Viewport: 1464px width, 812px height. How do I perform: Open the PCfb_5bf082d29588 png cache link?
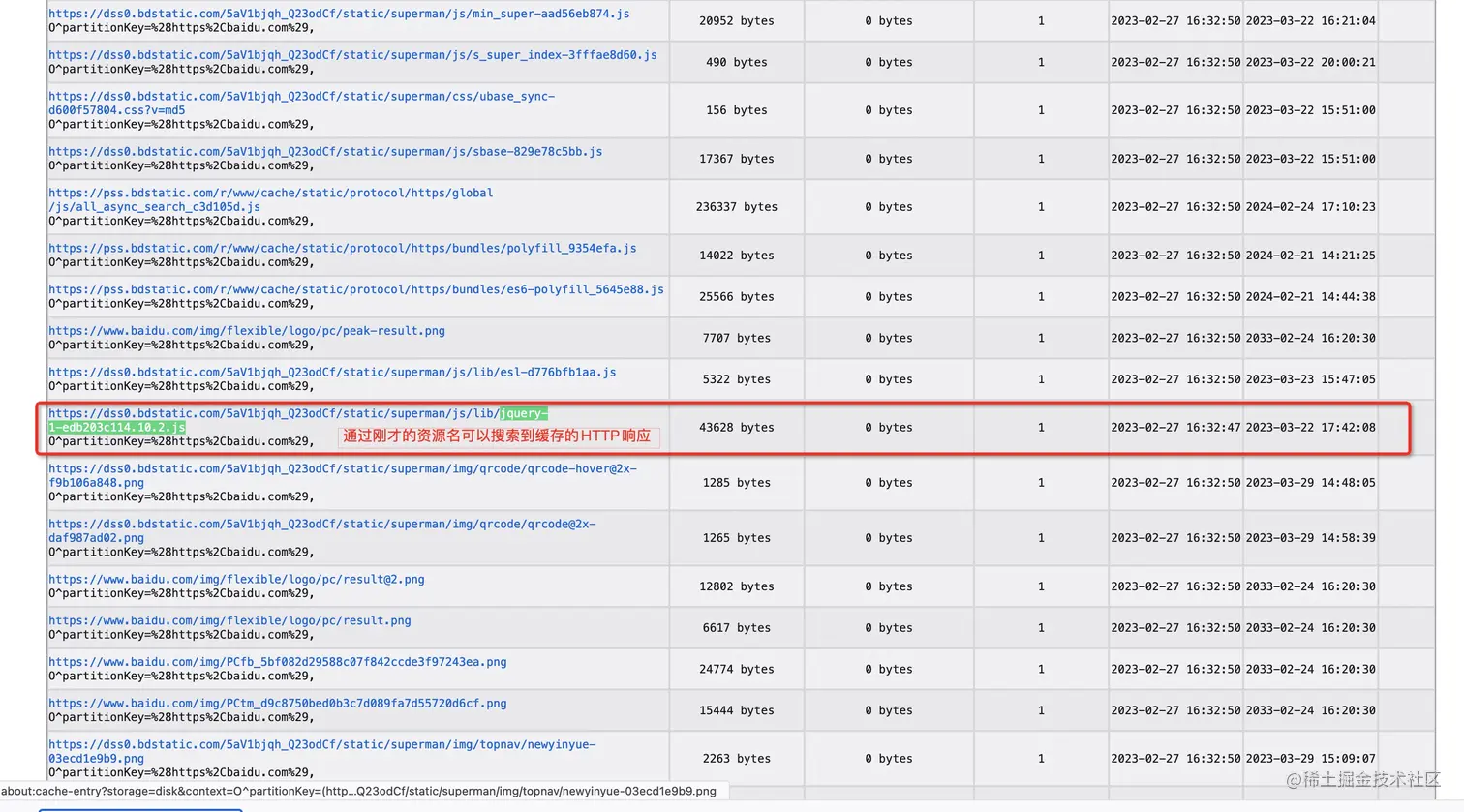pyautogui.click(x=278, y=662)
